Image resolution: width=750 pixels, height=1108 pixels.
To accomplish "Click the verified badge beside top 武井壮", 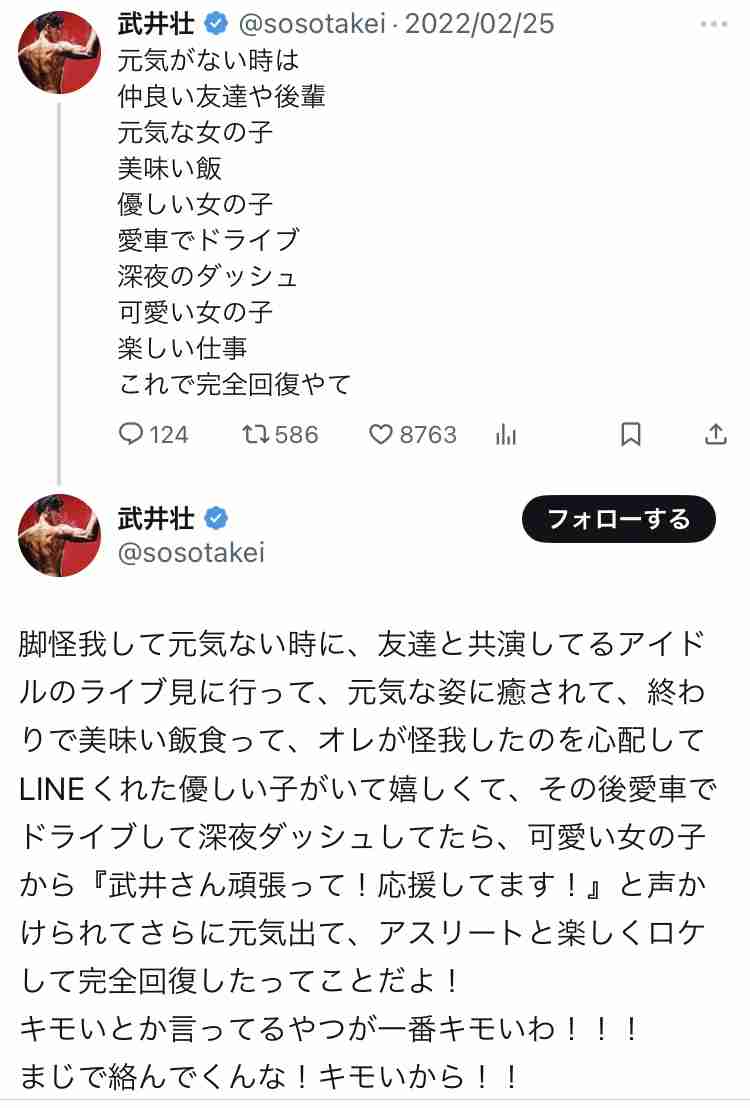I will 216,23.
